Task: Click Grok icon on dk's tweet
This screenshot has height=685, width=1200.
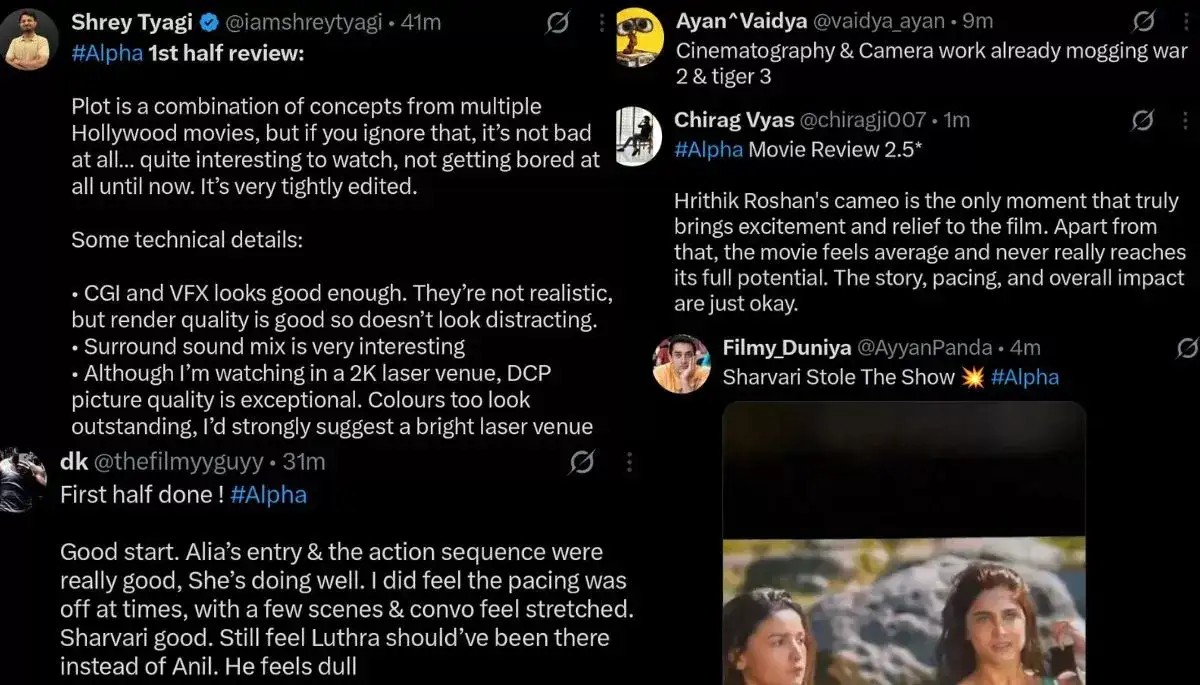Action: click(x=582, y=462)
